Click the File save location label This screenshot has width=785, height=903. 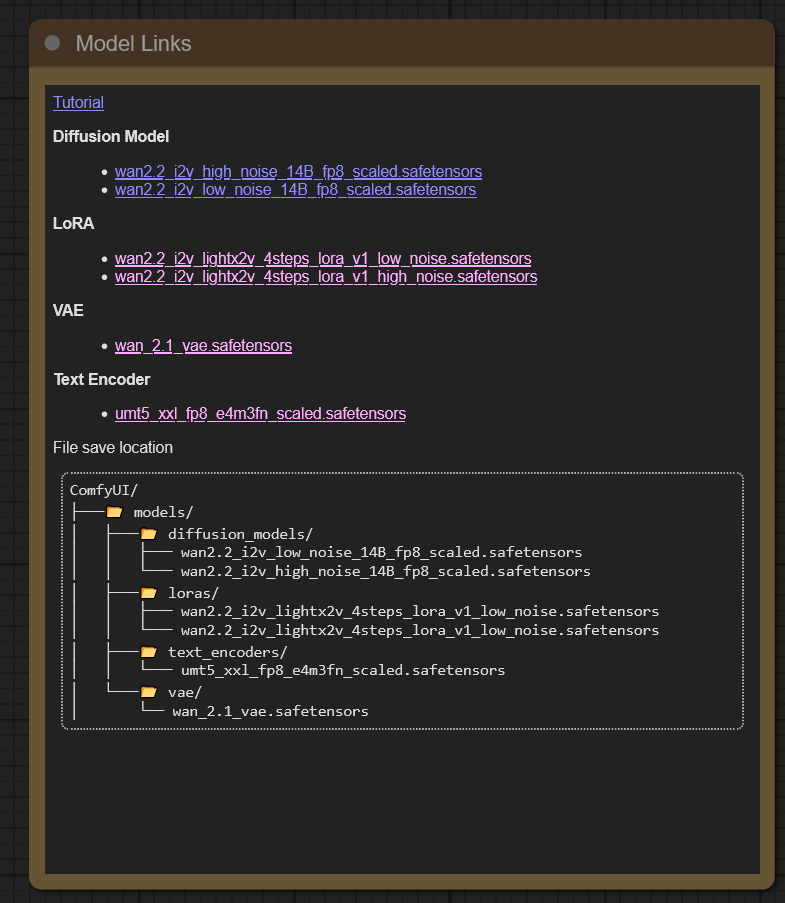pyautogui.click(x=113, y=447)
